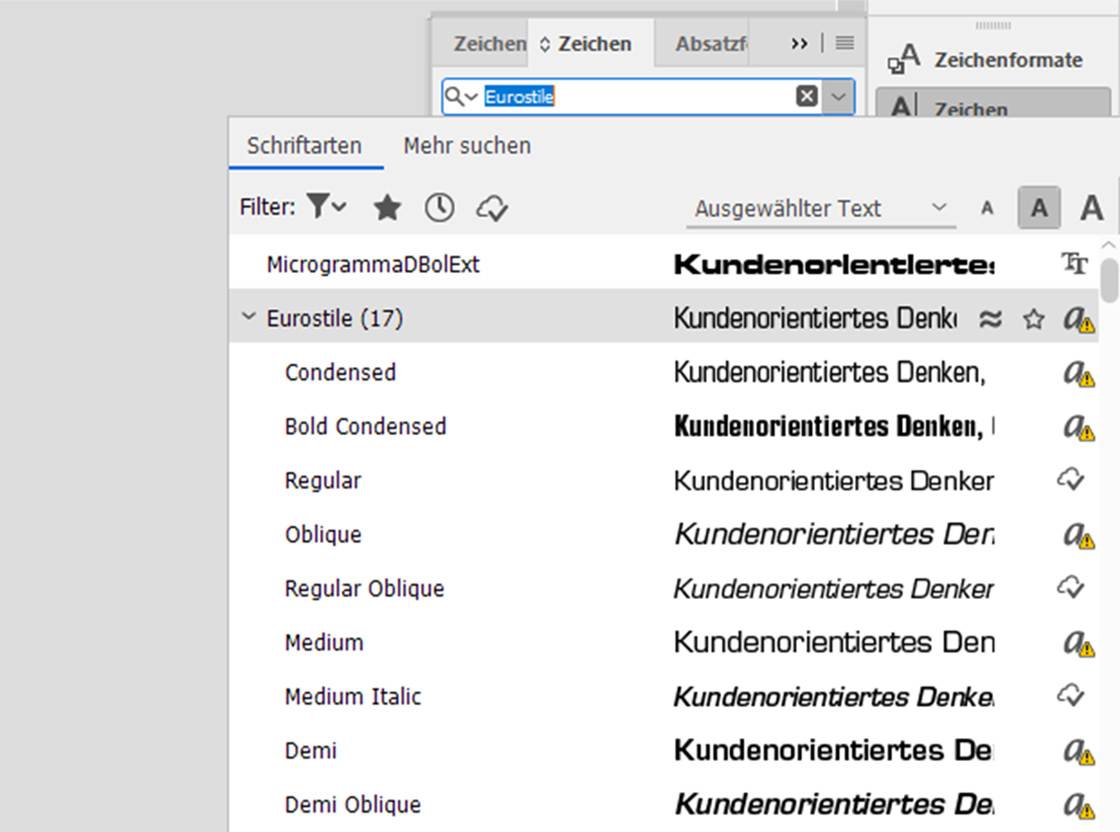Click the warning icon on Medium row
The width and height of the screenshot is (1120, 832).
[x=1079, y=643]
